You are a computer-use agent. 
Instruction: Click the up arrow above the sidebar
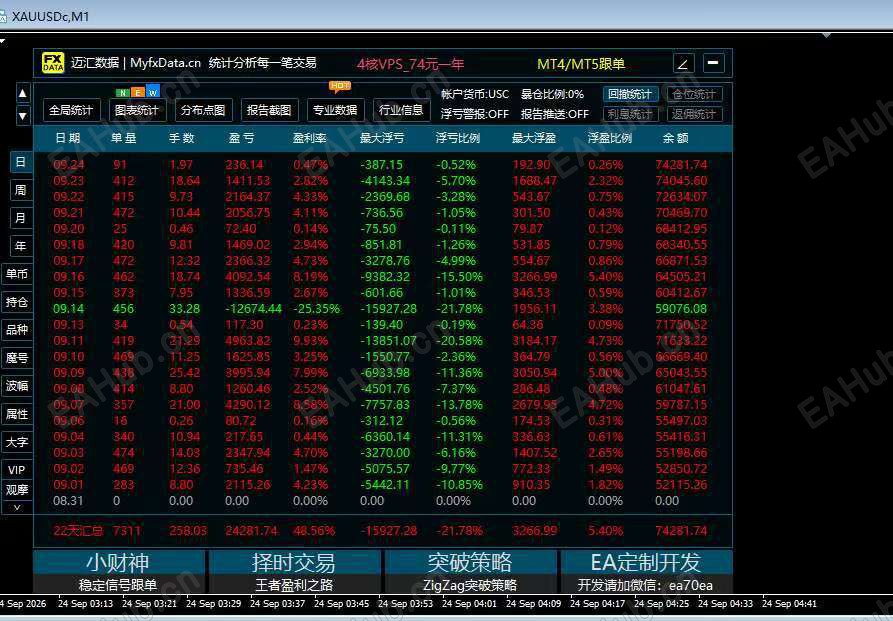(x=22, y=93)
